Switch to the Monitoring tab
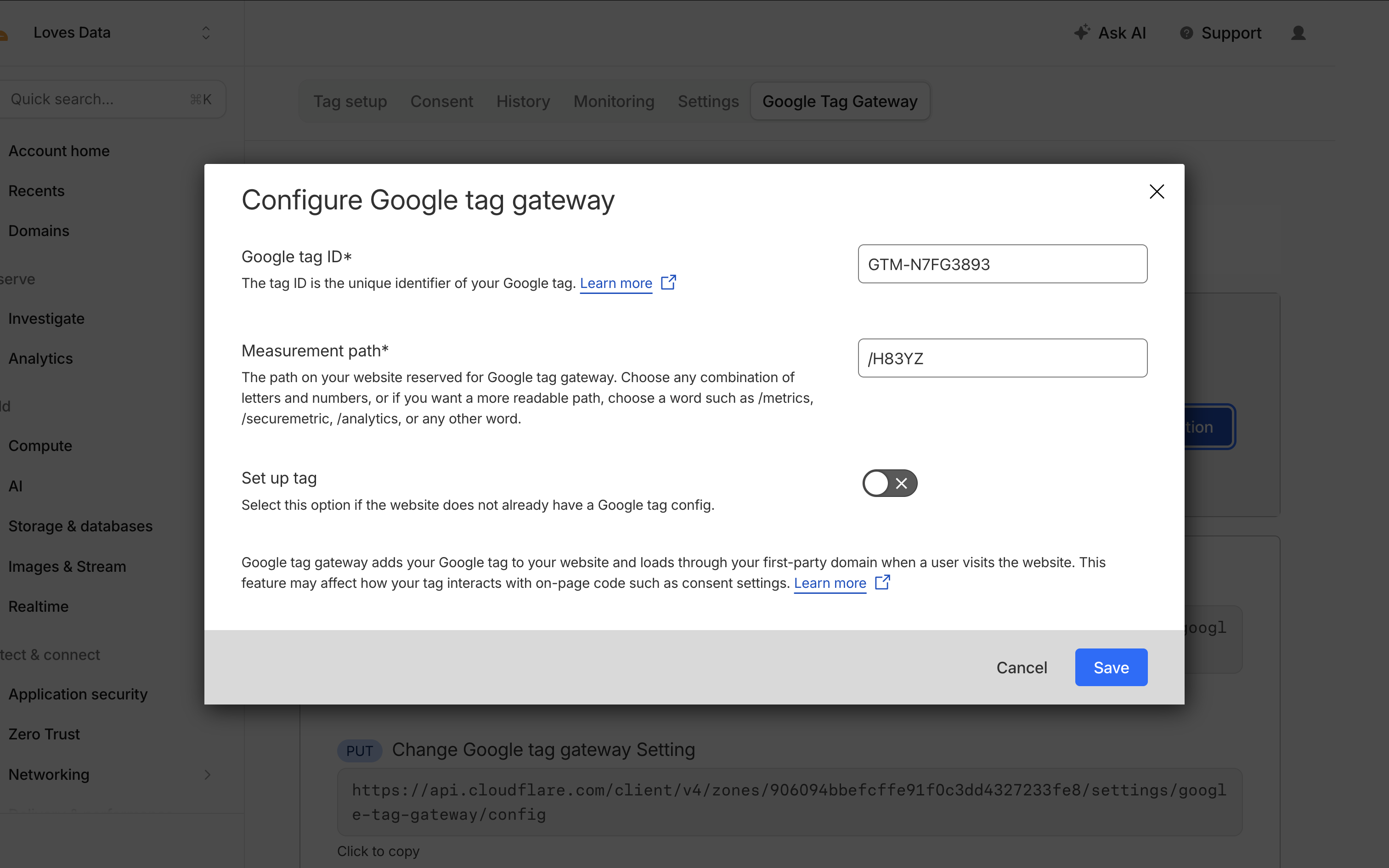Screen dimensions: 1389x868 pos(614,101)
